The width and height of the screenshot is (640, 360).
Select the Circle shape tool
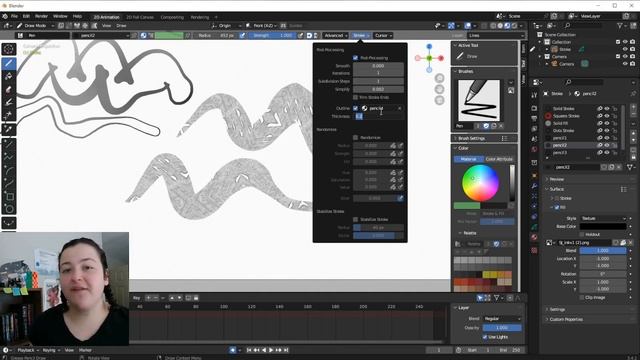point(9,209)
